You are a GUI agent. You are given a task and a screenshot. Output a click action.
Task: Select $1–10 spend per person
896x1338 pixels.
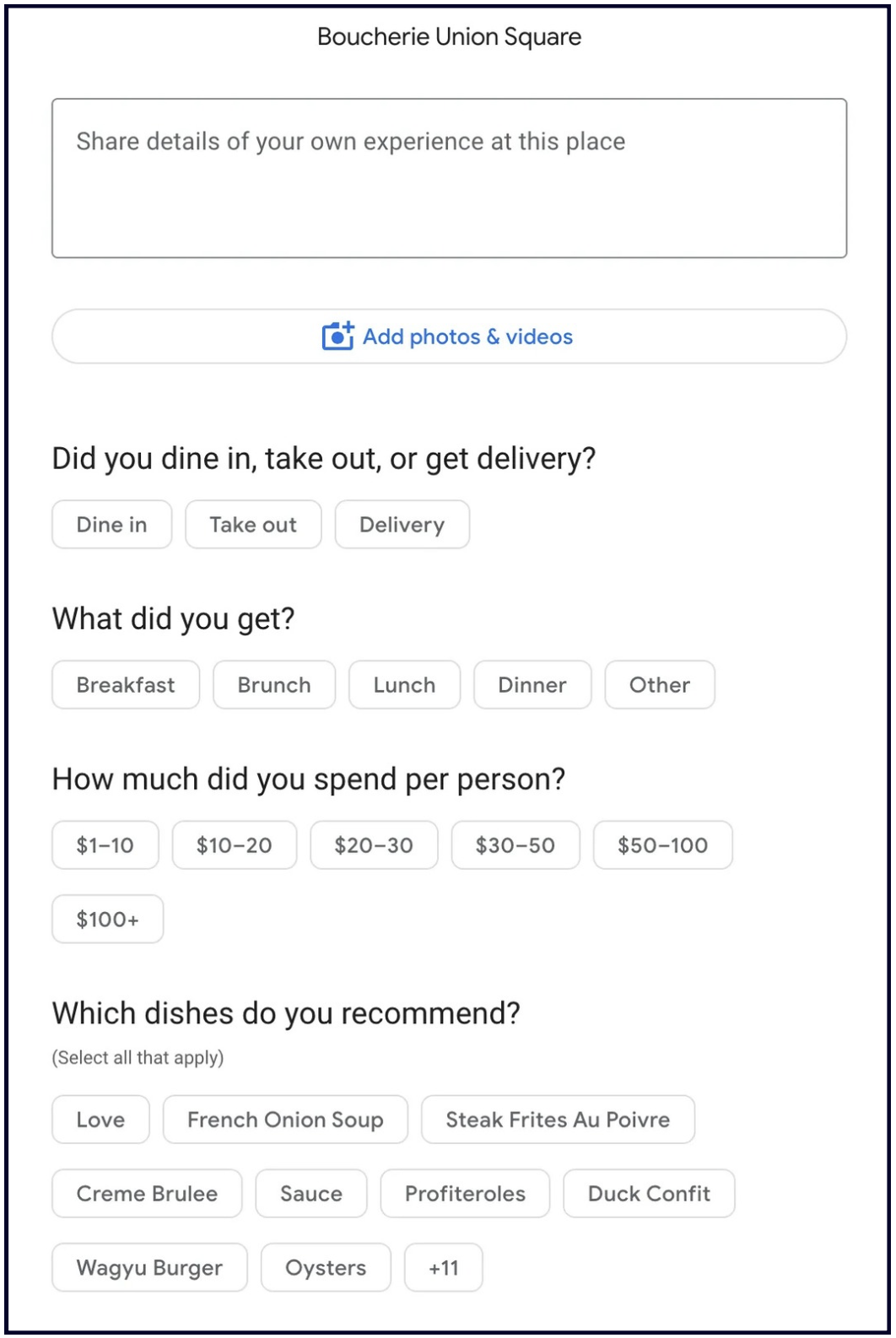105,845
